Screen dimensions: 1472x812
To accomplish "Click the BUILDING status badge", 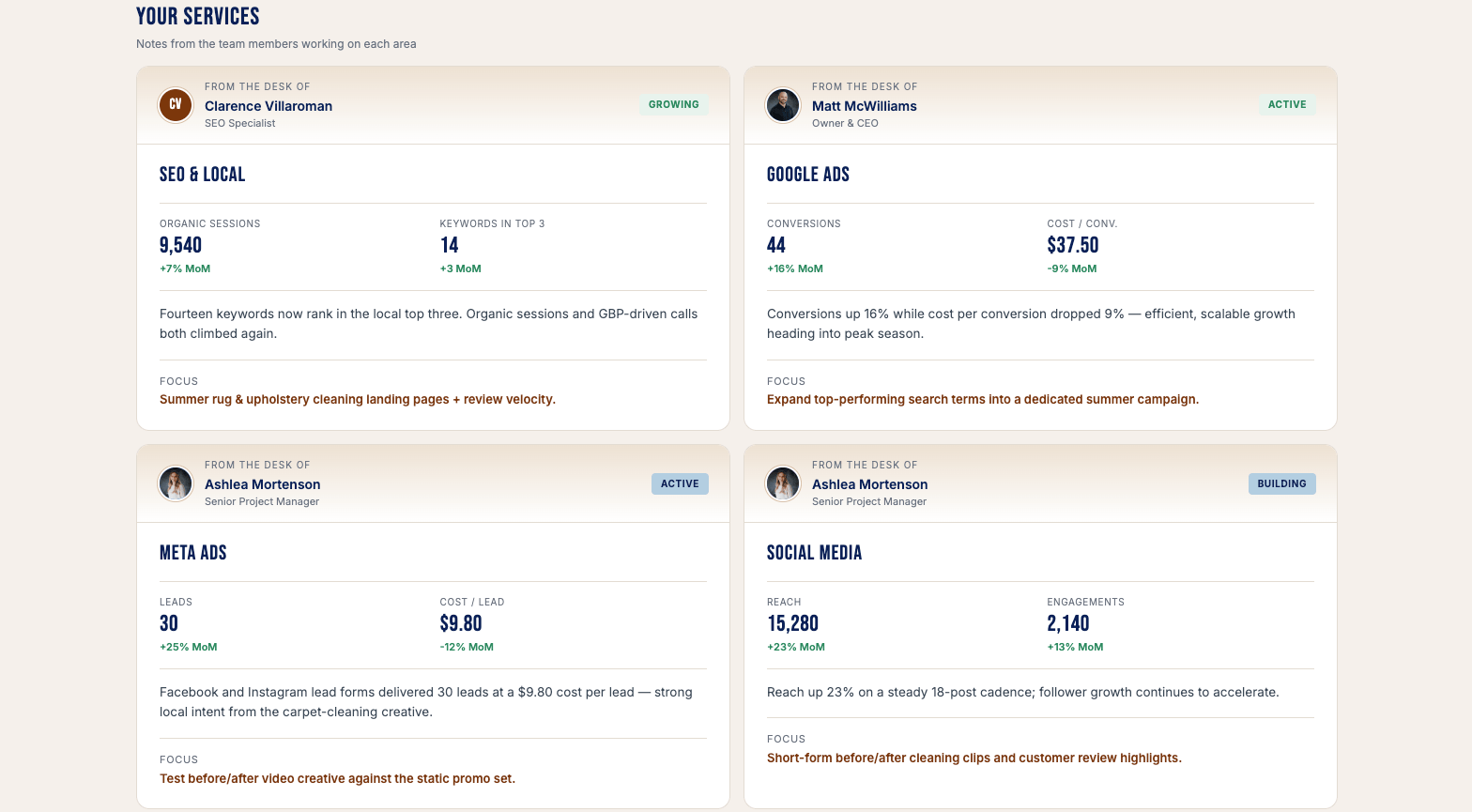I will click(x=1281, y=483).
